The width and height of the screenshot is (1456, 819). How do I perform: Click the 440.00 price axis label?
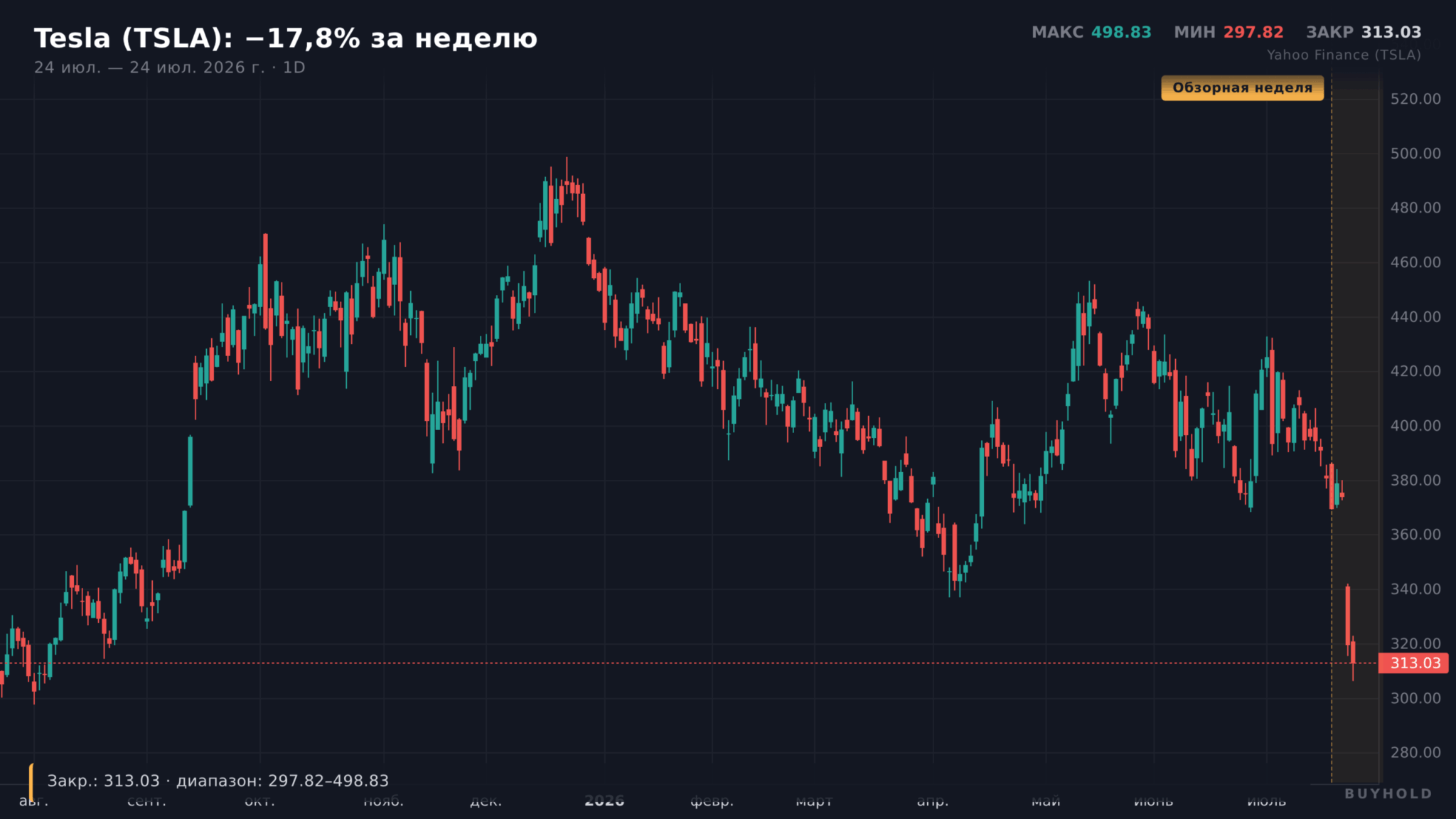pos(1415,317)
